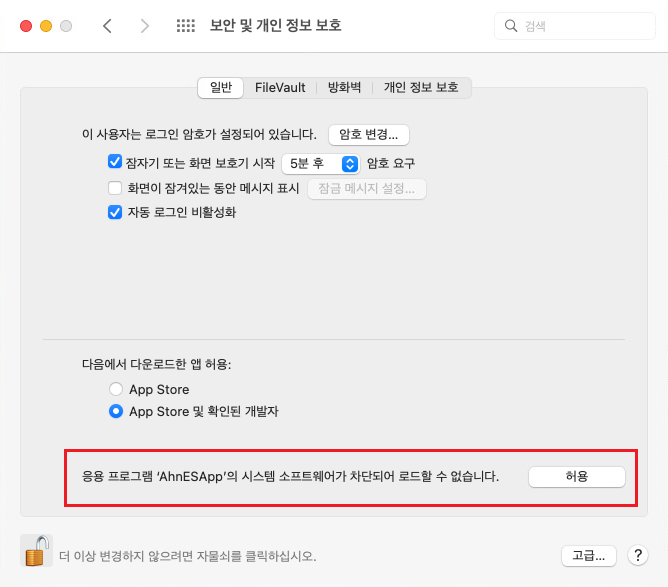Go forward with the right chevron
The image size is (668, 587).
point(145,26)
